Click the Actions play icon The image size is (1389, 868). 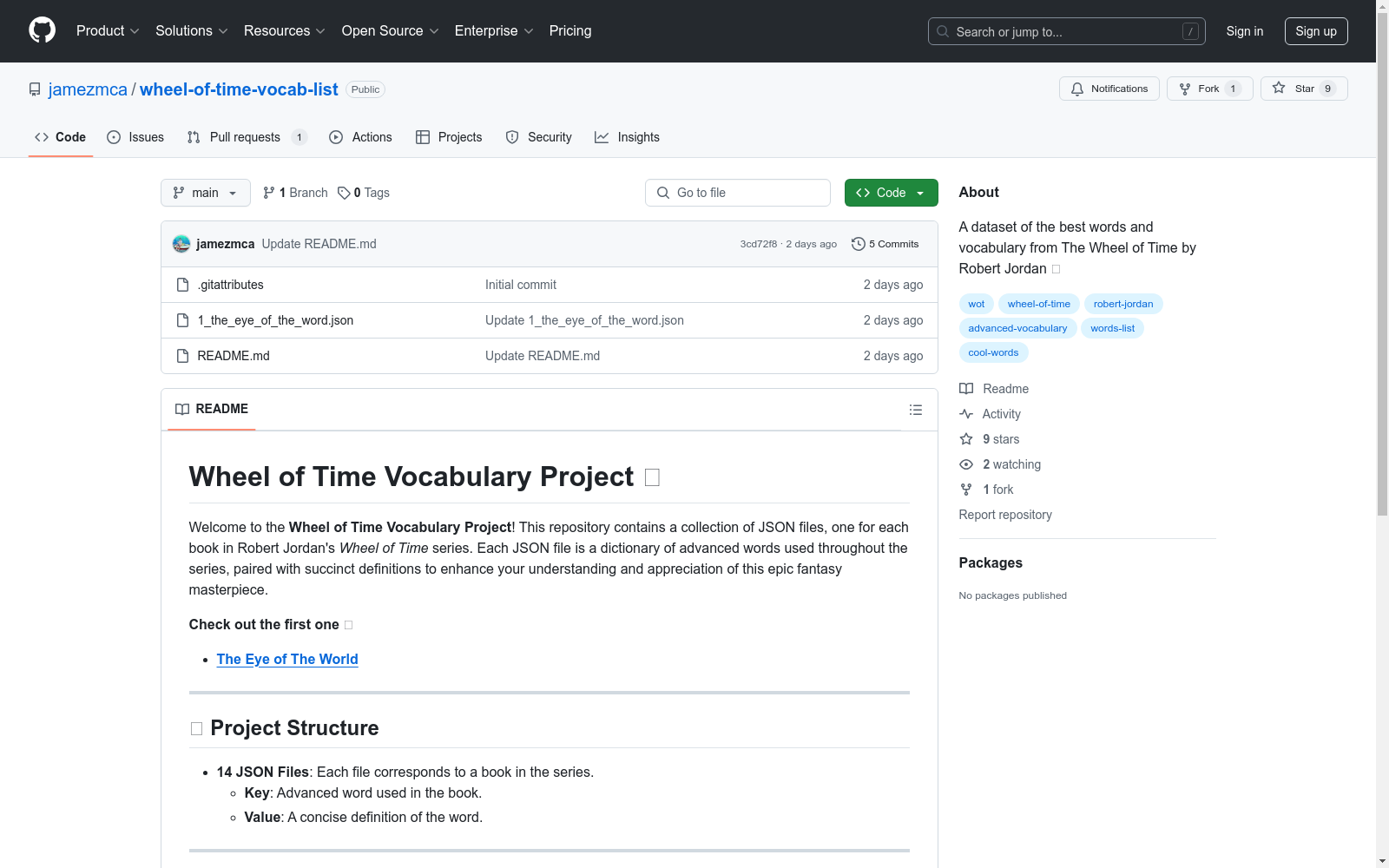[x=336, y=137]
